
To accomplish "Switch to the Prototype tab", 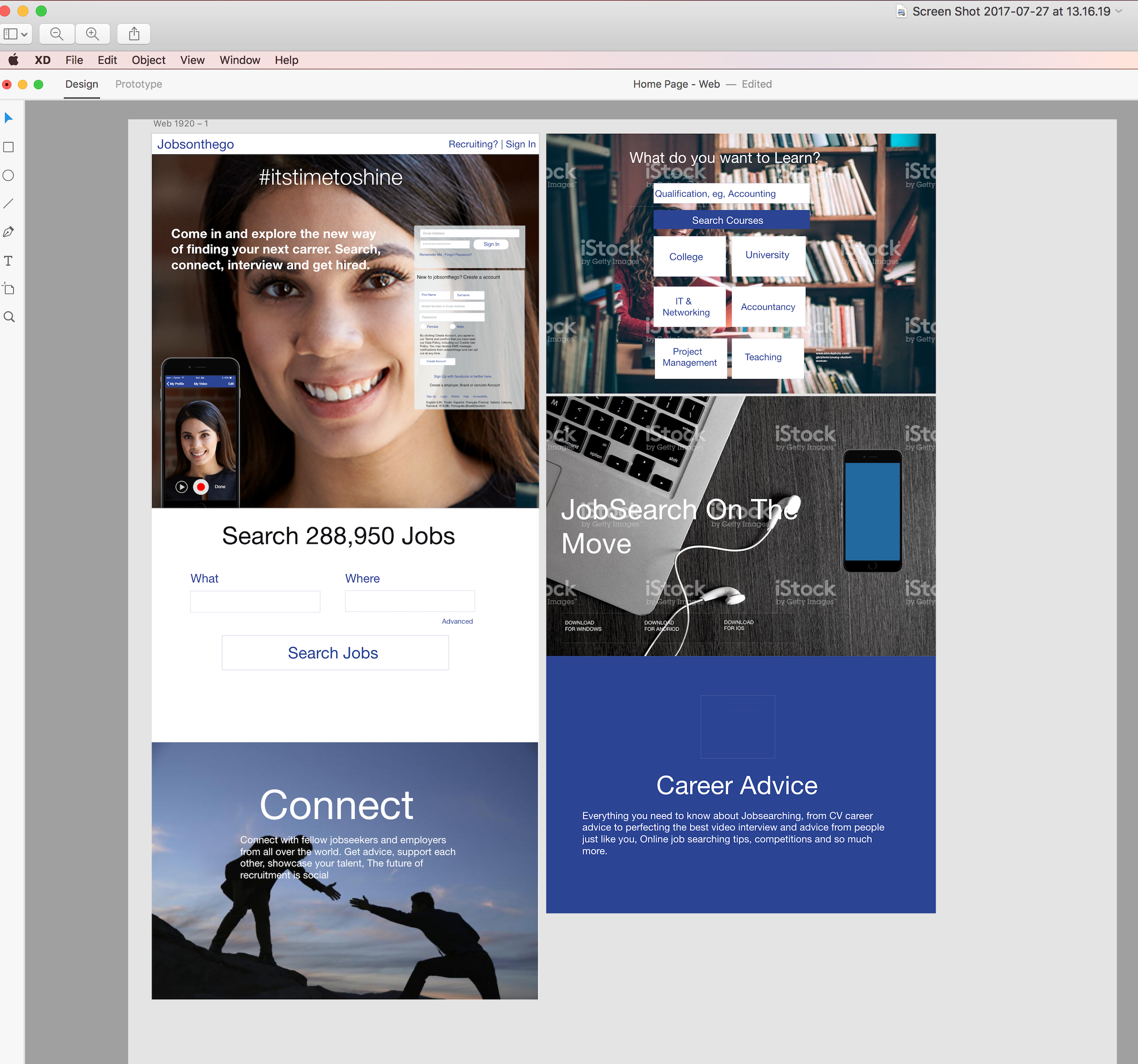I will click(138, 84).
